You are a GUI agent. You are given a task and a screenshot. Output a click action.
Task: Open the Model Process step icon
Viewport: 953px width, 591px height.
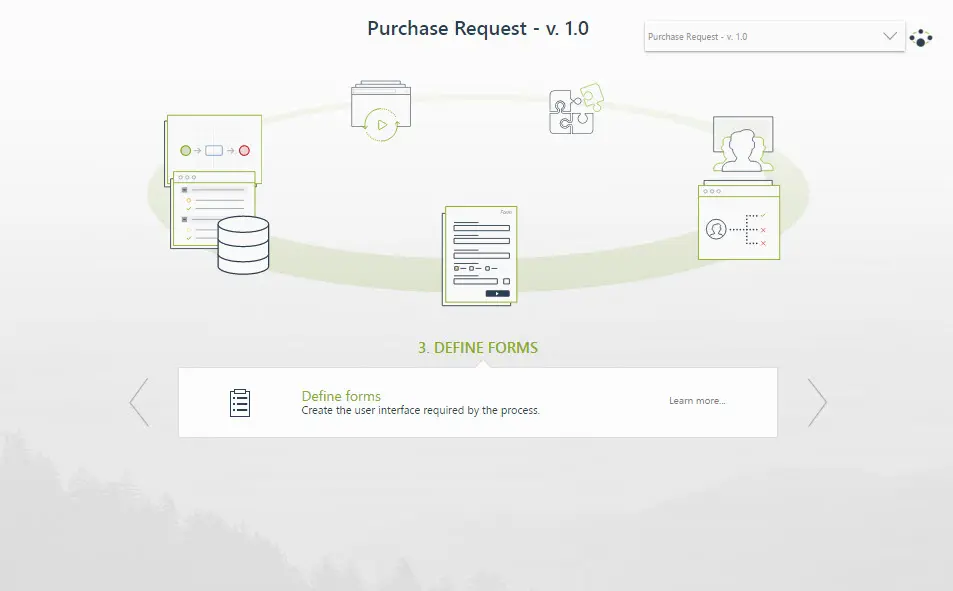click(213, 148)
